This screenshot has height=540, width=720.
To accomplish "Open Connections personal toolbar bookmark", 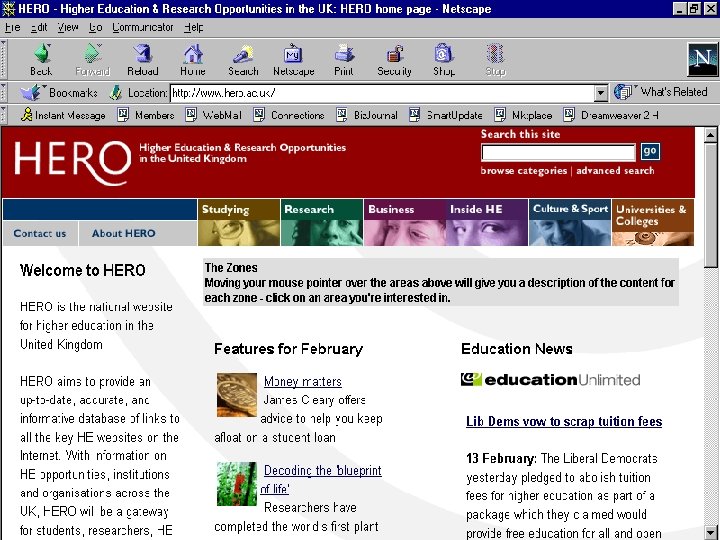I will 289,115.
